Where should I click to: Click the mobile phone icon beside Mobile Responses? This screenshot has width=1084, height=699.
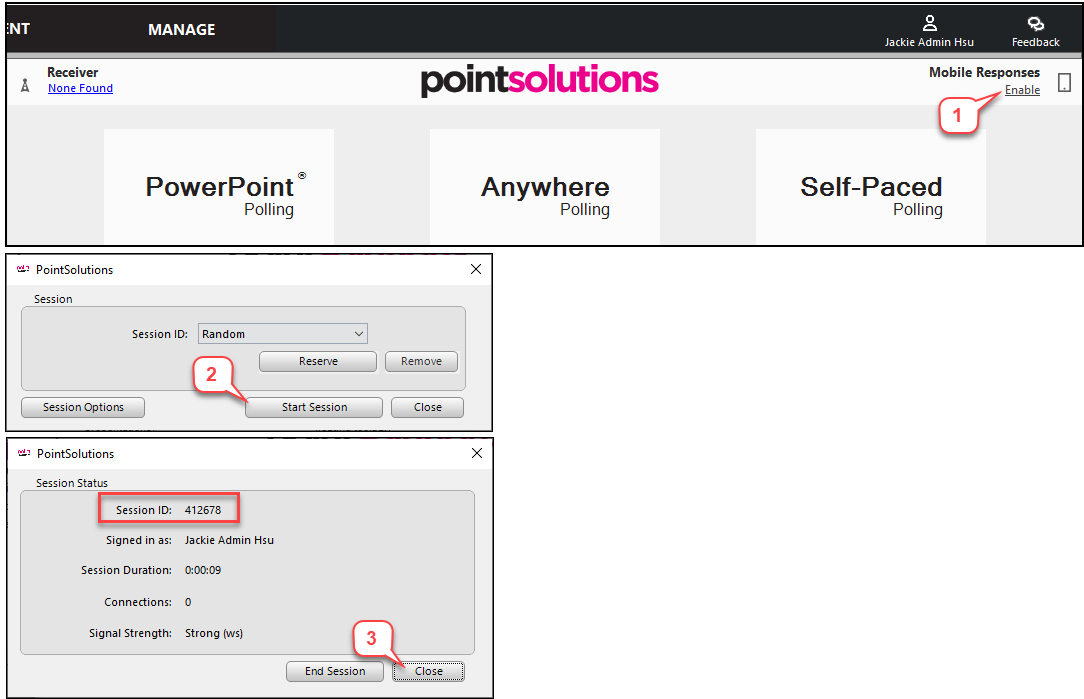coord(1065,82)
